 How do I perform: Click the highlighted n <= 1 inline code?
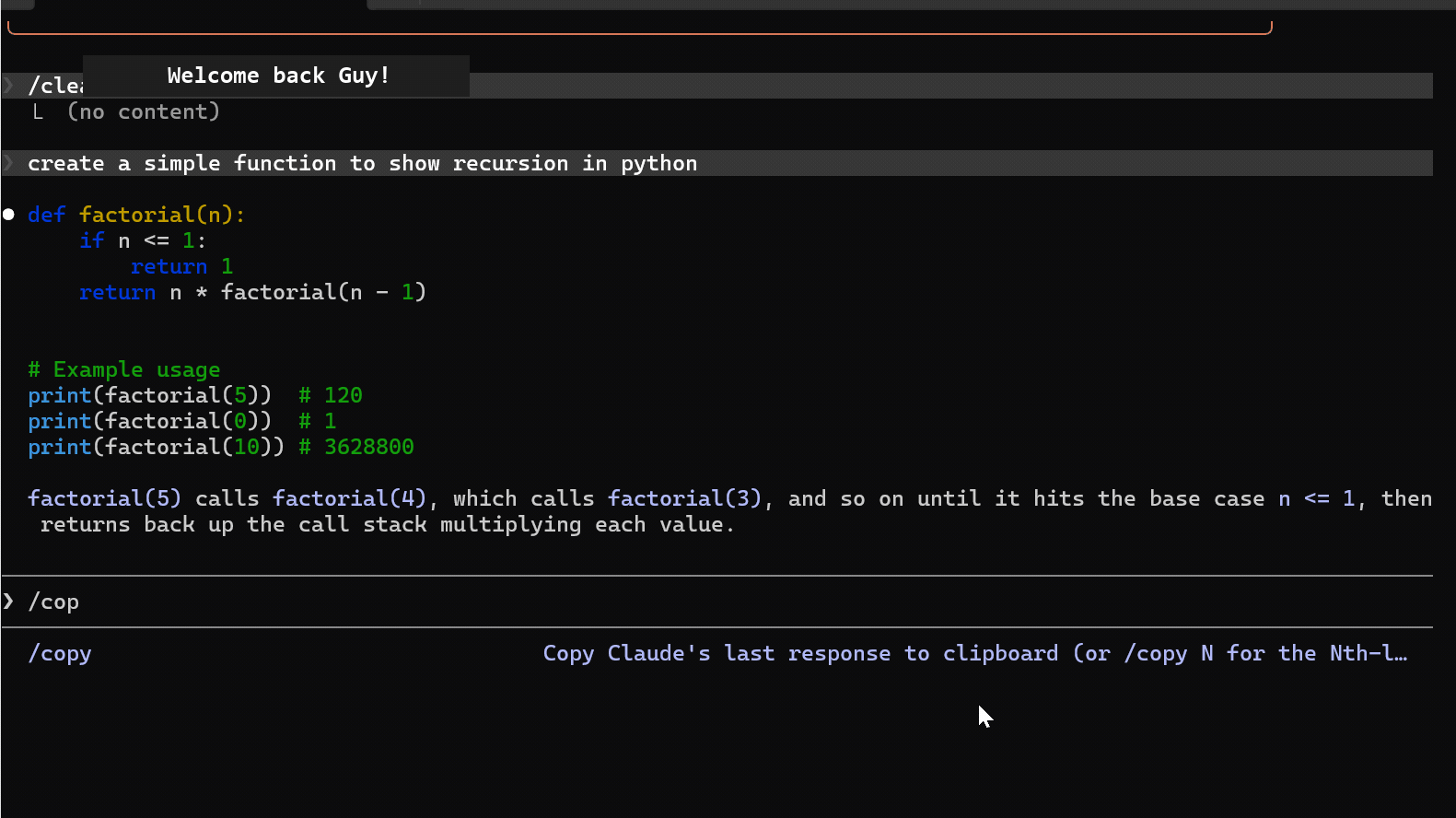pos(1317,498)
